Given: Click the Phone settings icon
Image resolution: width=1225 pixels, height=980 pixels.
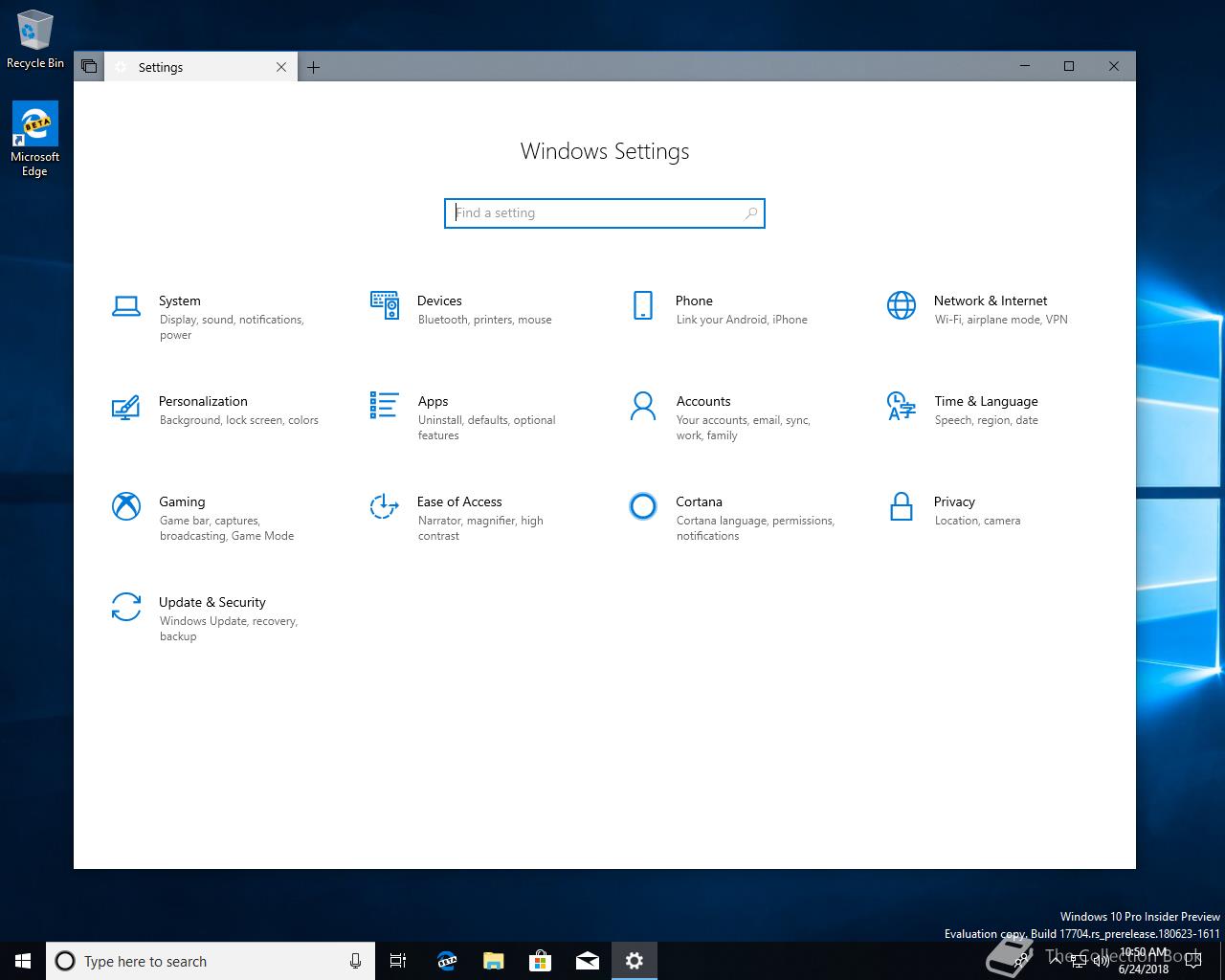Looking at the screenshot, I should coord(643,305).
